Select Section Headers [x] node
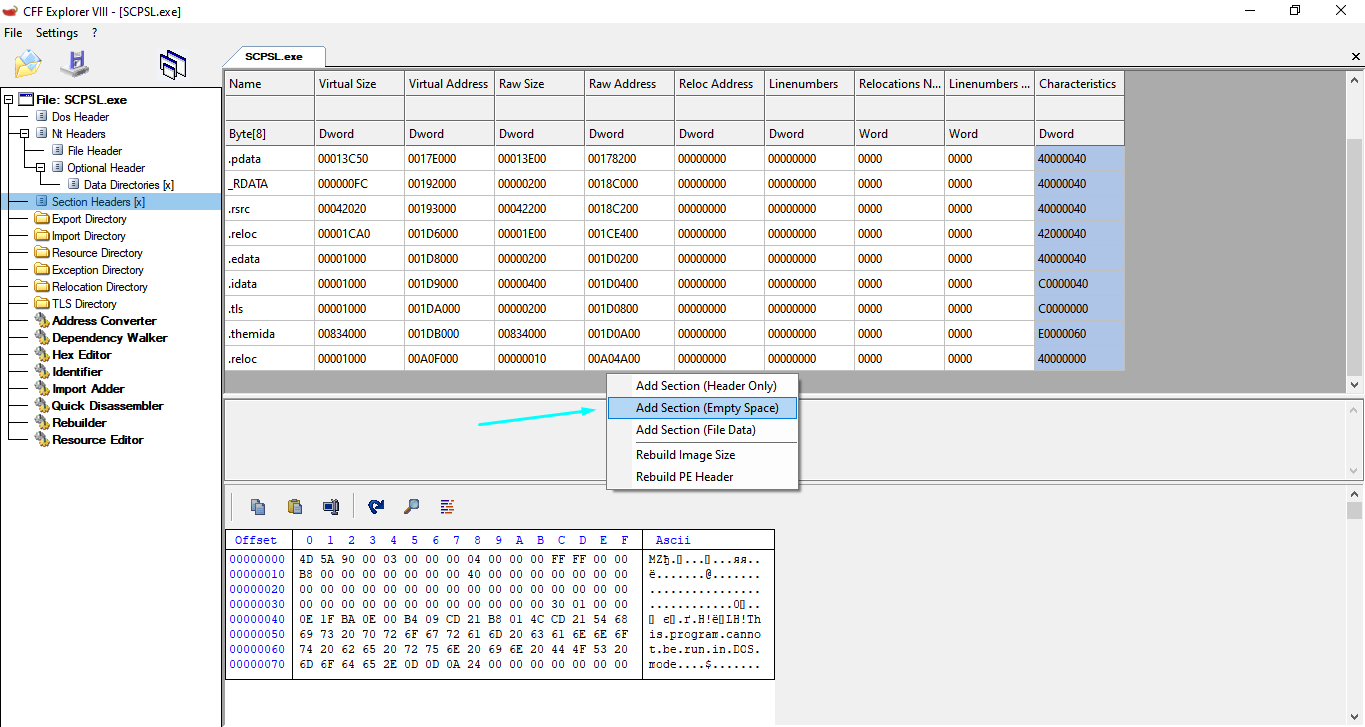Viewport: 1365px width, 727px height. click(98, 202)
